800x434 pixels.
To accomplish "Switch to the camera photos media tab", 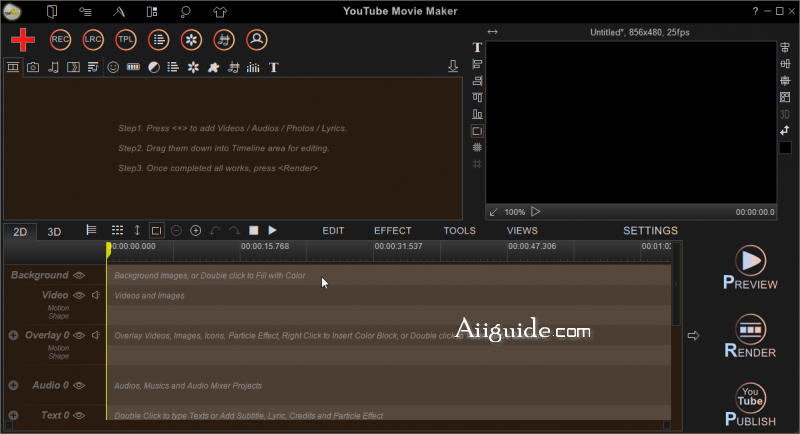I will (33, 67).
